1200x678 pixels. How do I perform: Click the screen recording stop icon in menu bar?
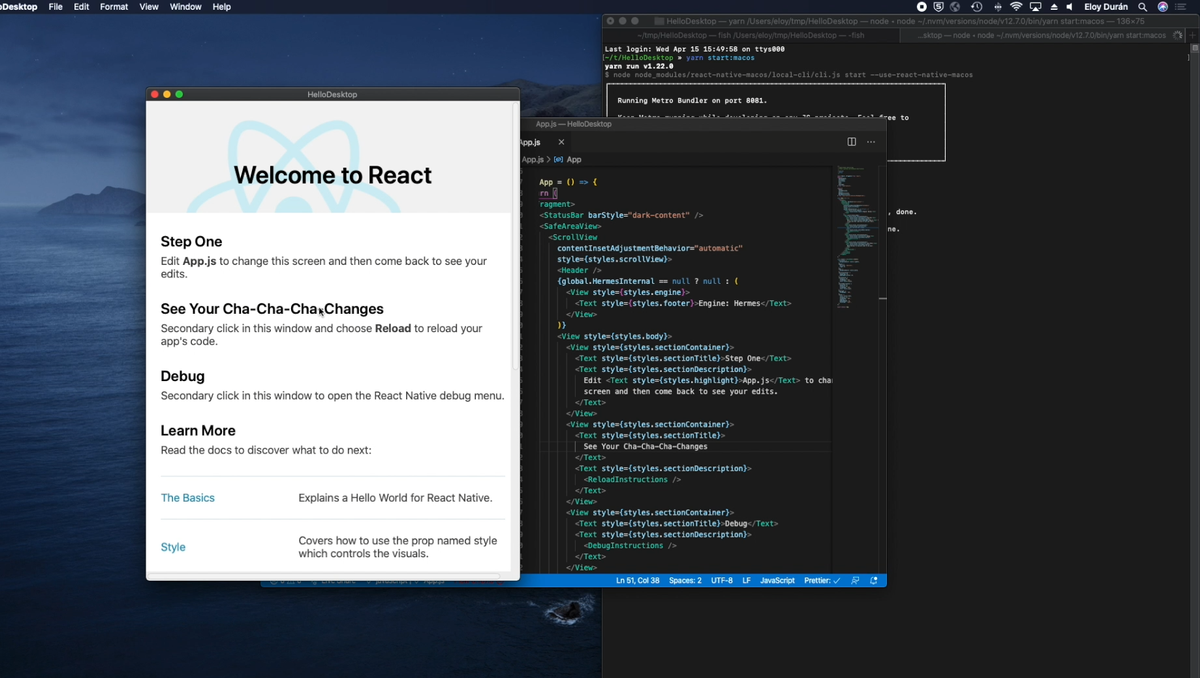[x=922, y=6]
